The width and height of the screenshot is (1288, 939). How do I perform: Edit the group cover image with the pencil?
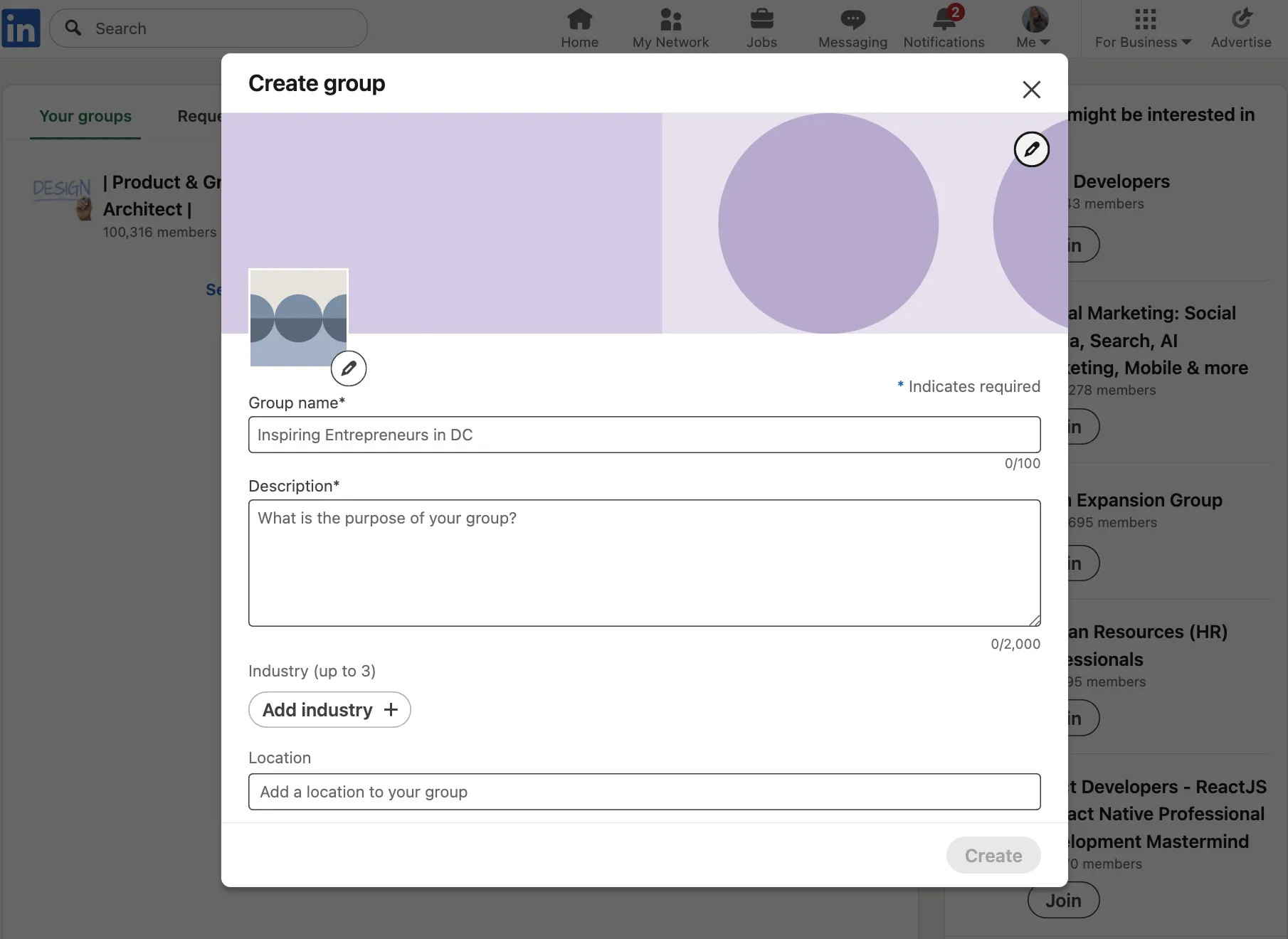pyautogui.click(x=1032, y=149)
